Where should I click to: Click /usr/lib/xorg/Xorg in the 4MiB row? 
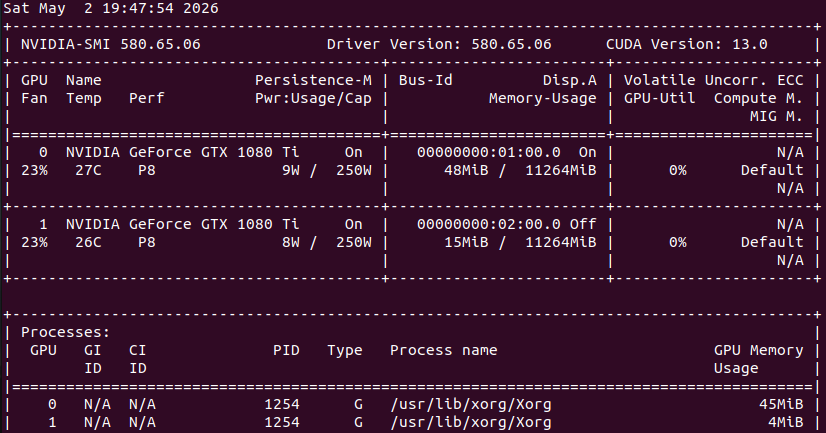coord(471,422)
